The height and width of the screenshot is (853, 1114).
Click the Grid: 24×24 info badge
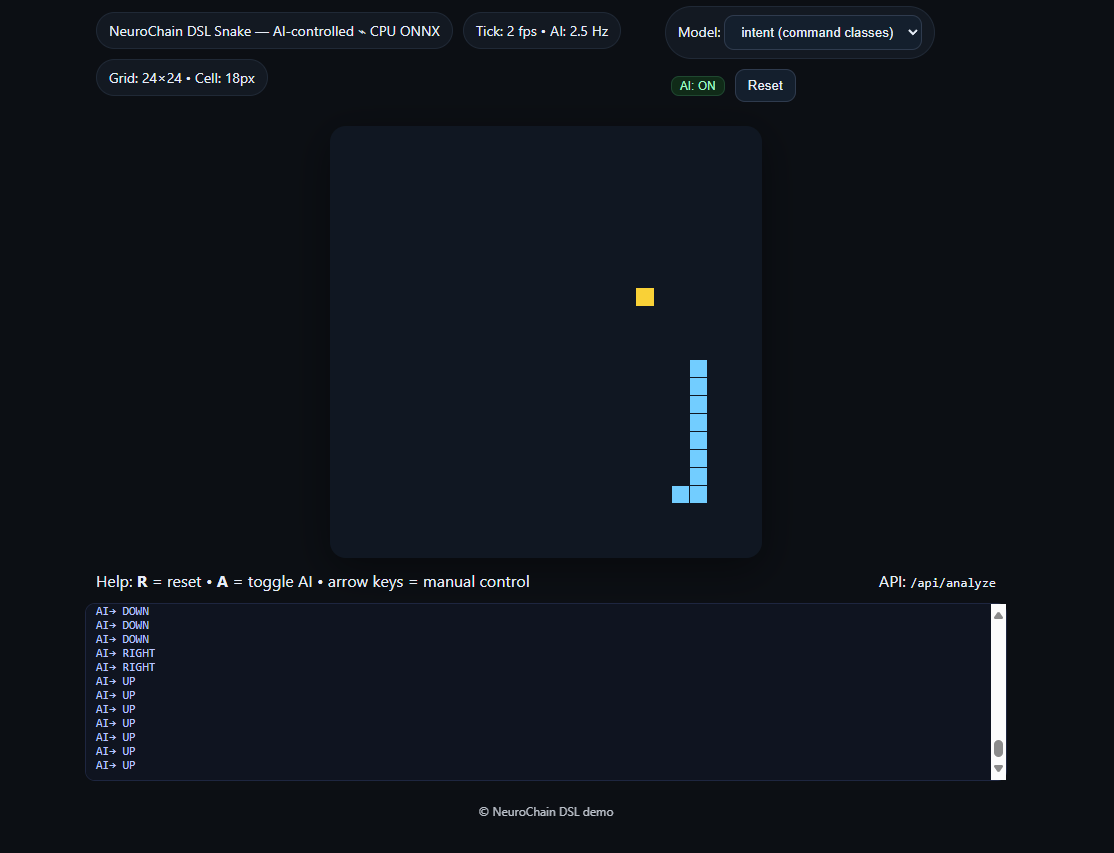click(x=181, y=77)
